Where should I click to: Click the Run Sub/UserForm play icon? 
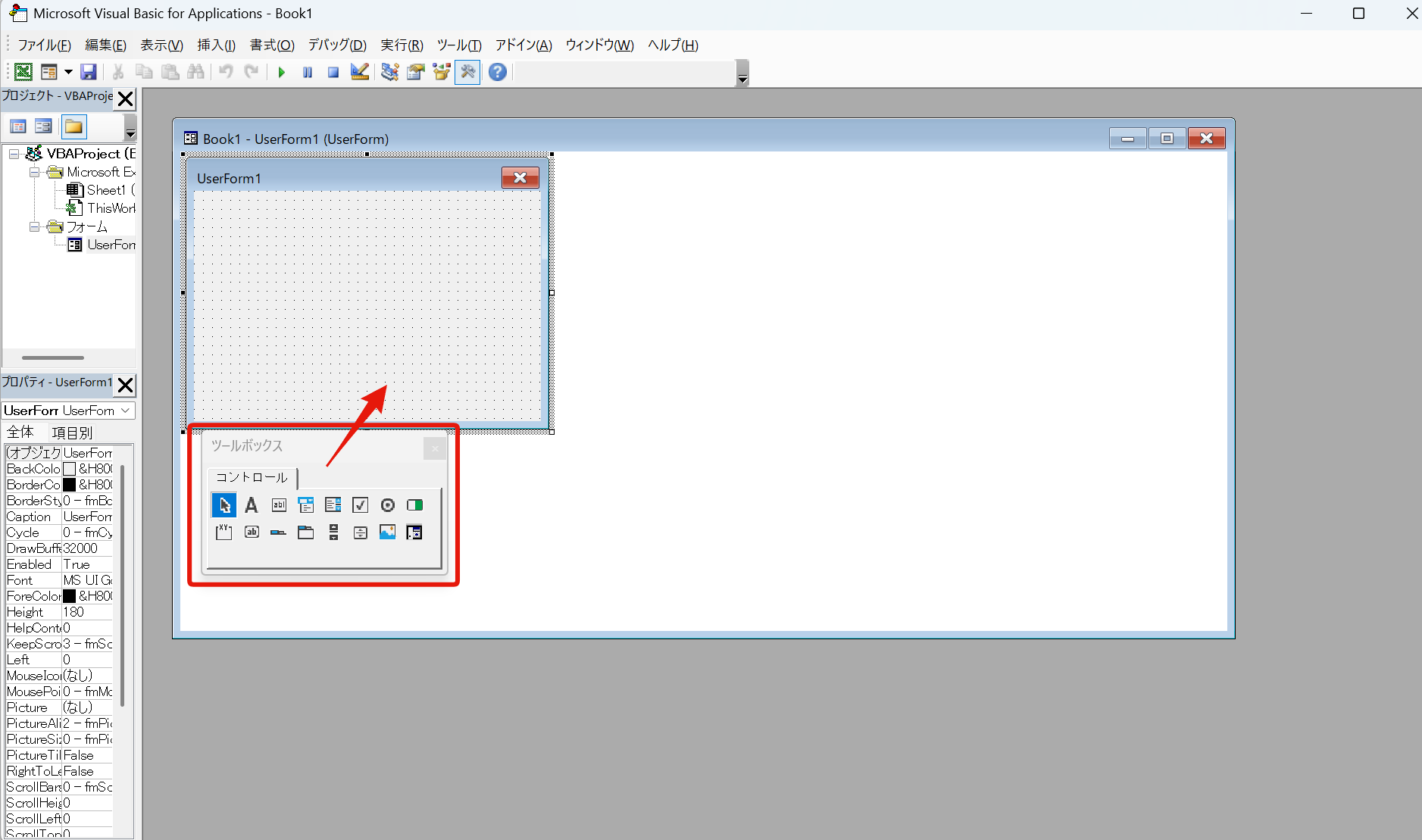tap(282, 72)
